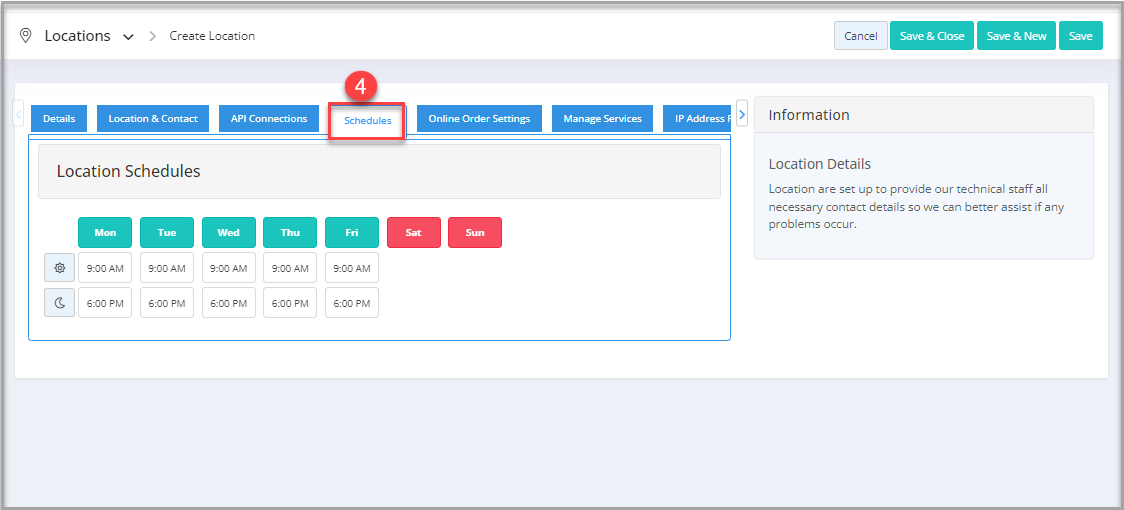Click the sun icon for opening times
Image resolution: width=1124 pixels, height=510 pixels.
point(59,268)
